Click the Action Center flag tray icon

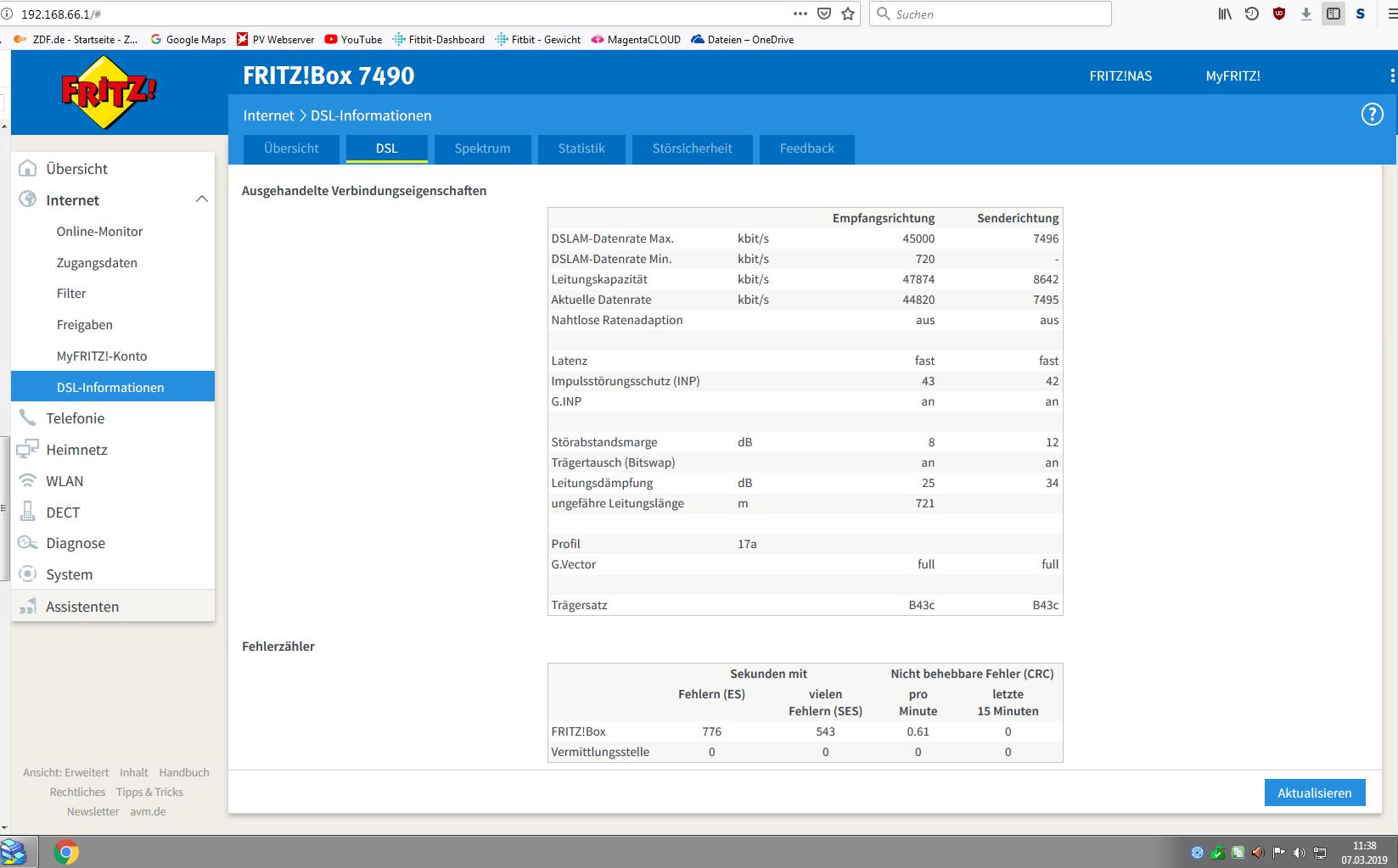[1278, 852]
